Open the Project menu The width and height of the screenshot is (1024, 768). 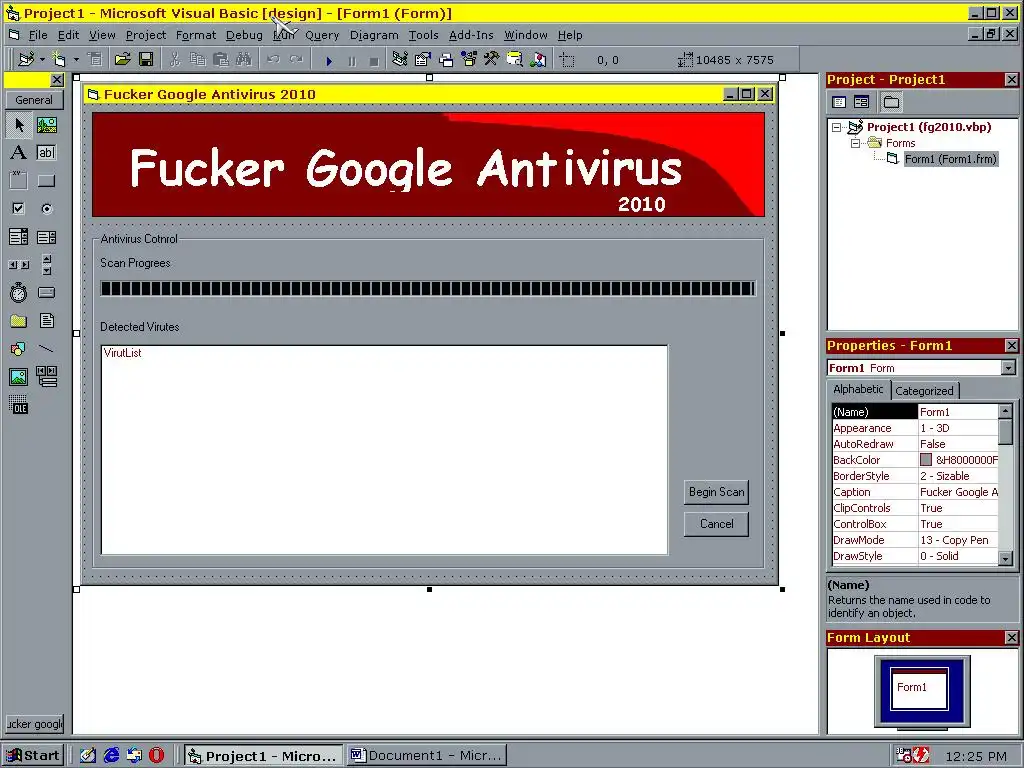tap(146, 35)
